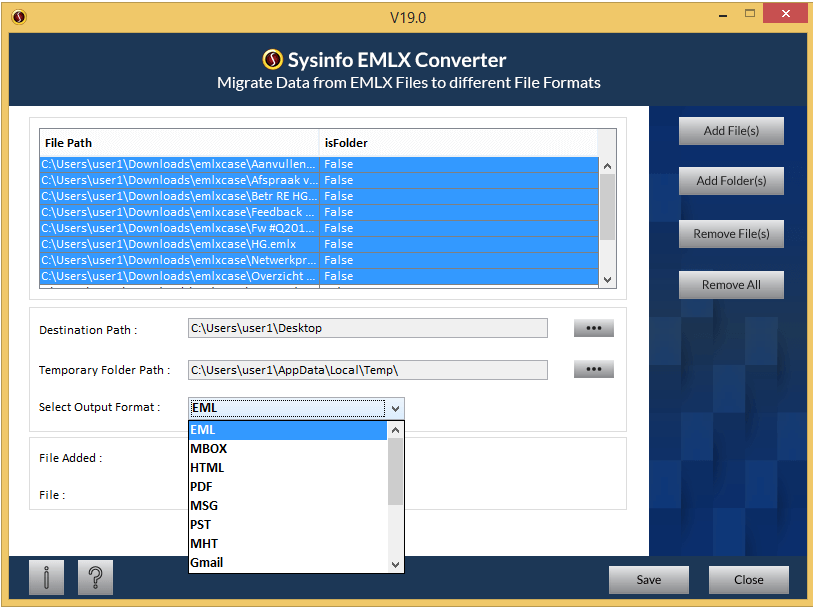This screenshot has width=813, height=607.
Task: Select the Fw #Q201... file row
Action: (x=319, y=229)
